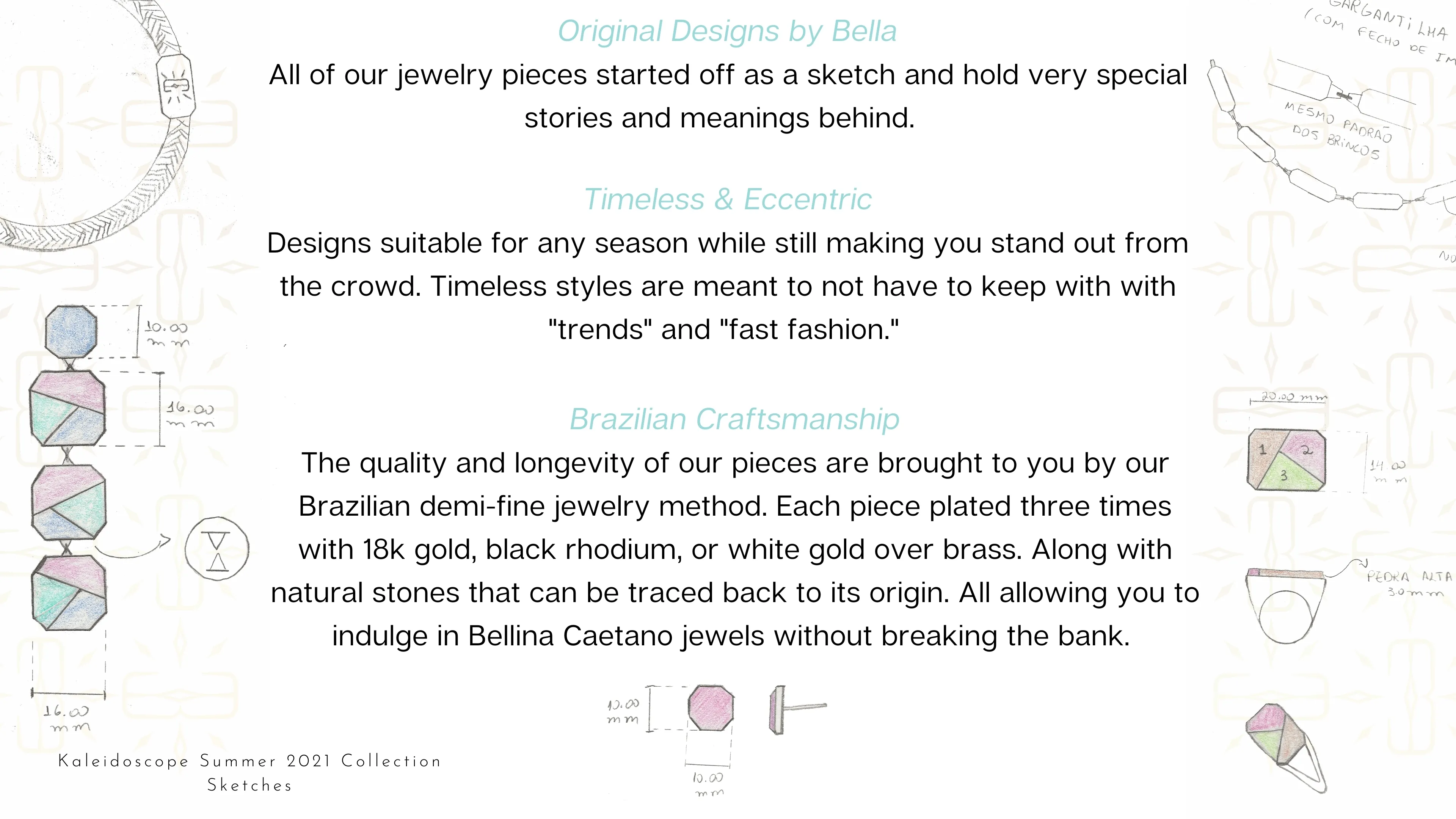Screen dimensions: 1456x819
Task: Click the 'Timeless & Eccentric' heading
Action: point(728,199)
